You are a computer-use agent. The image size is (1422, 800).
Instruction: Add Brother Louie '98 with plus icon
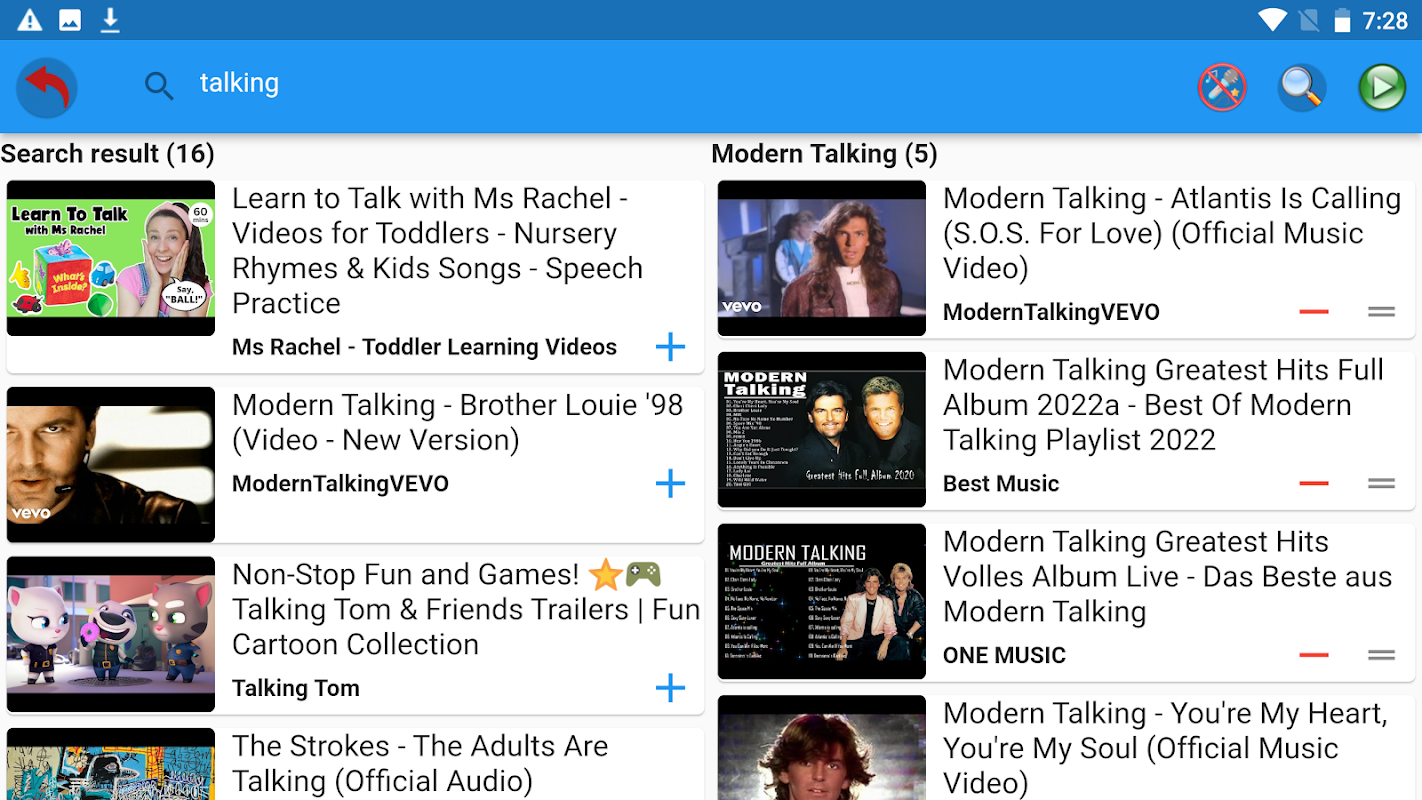click(x=670, y=484)
